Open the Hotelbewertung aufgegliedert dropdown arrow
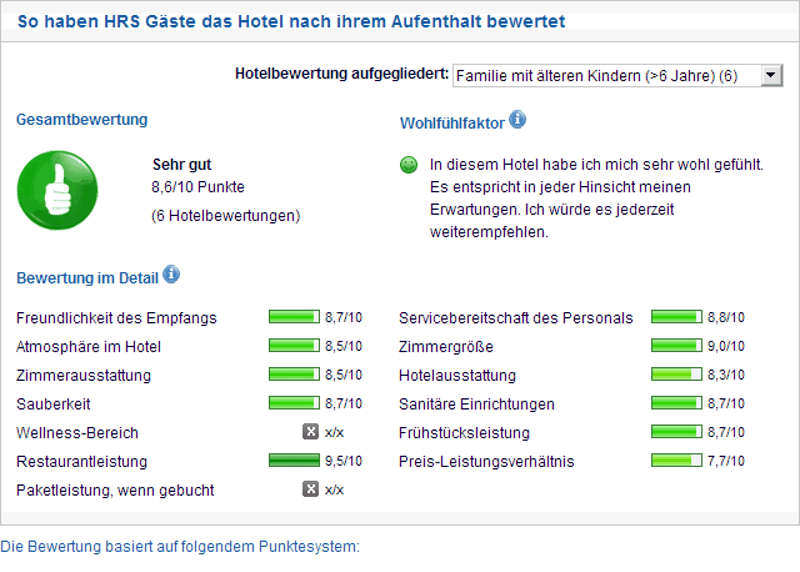 pos(771,75)
